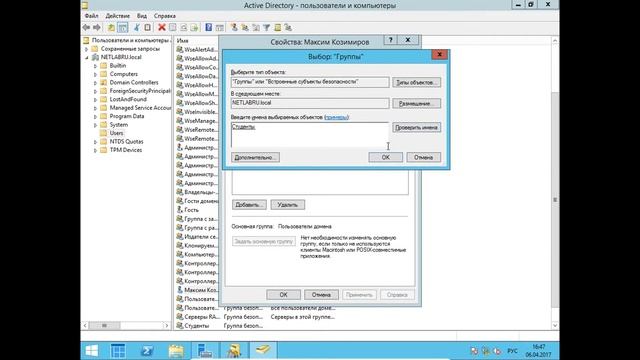This screenshot has width=640, height=360.
Task: Expand the Computers folder node
Action: point(95,74)
